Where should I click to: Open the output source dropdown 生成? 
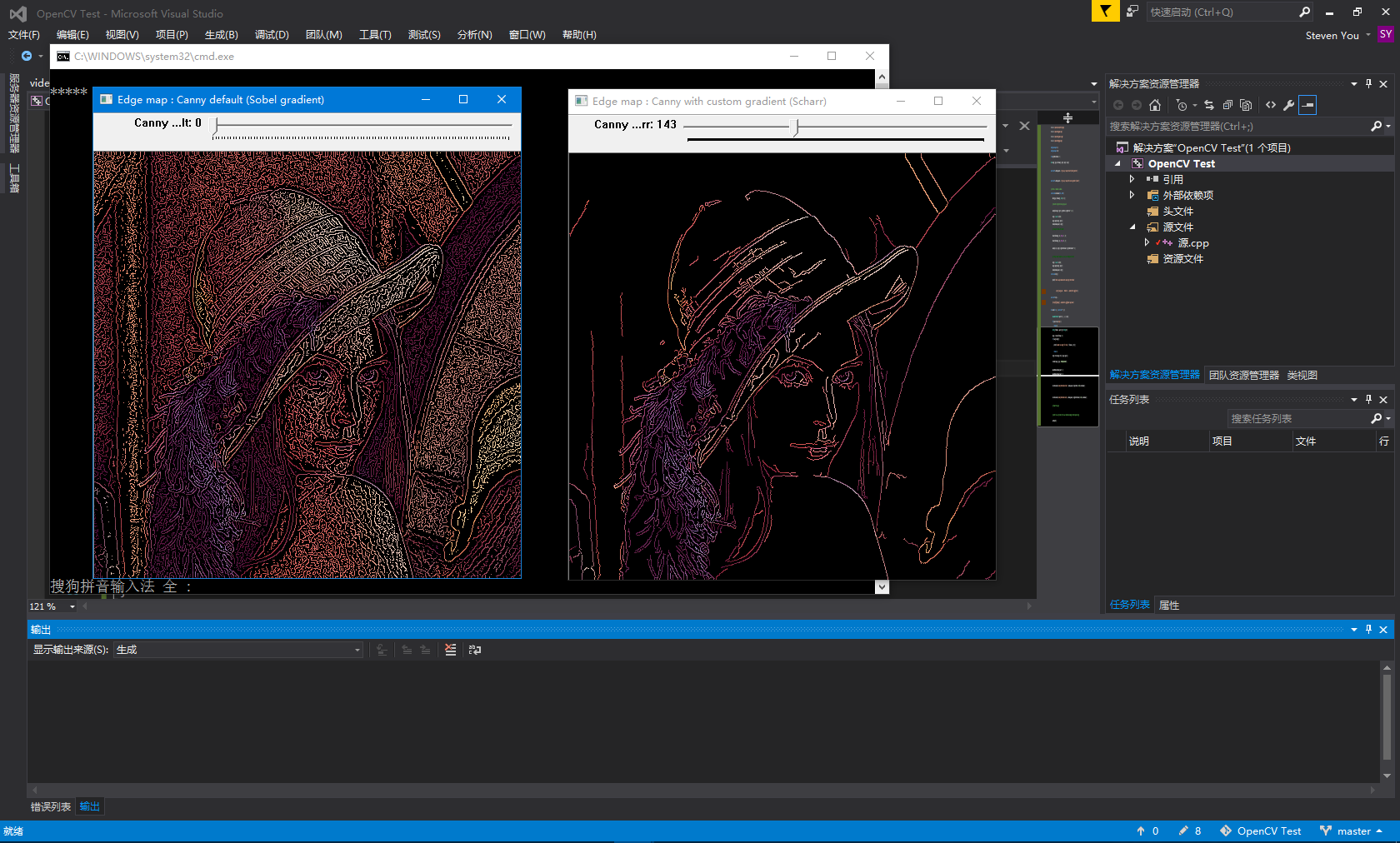point(238,650)
